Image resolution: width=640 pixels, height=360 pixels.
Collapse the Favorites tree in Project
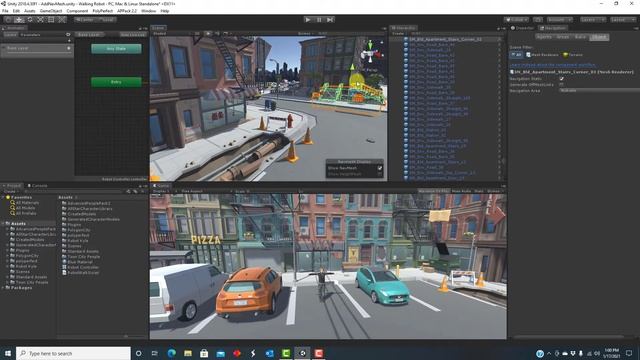(x=3, y=197)
